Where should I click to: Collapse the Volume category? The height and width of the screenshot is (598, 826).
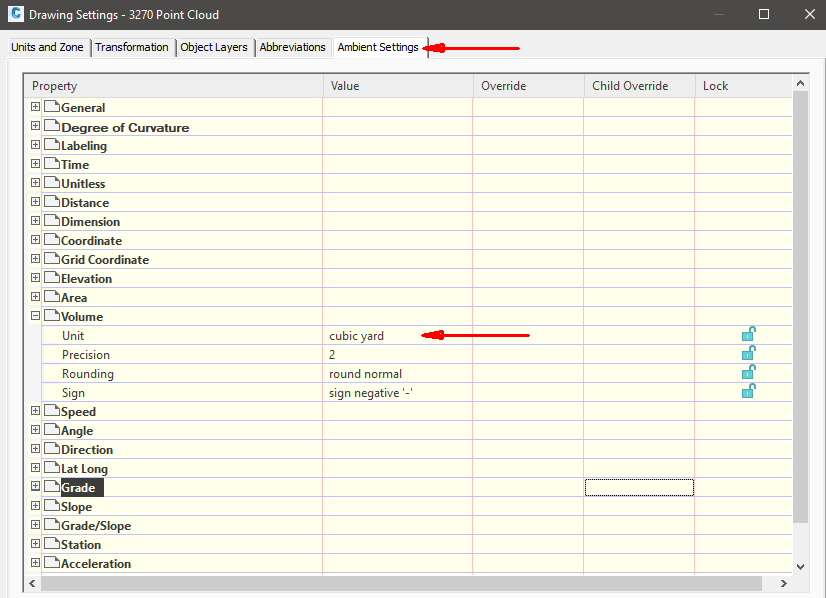35,315
